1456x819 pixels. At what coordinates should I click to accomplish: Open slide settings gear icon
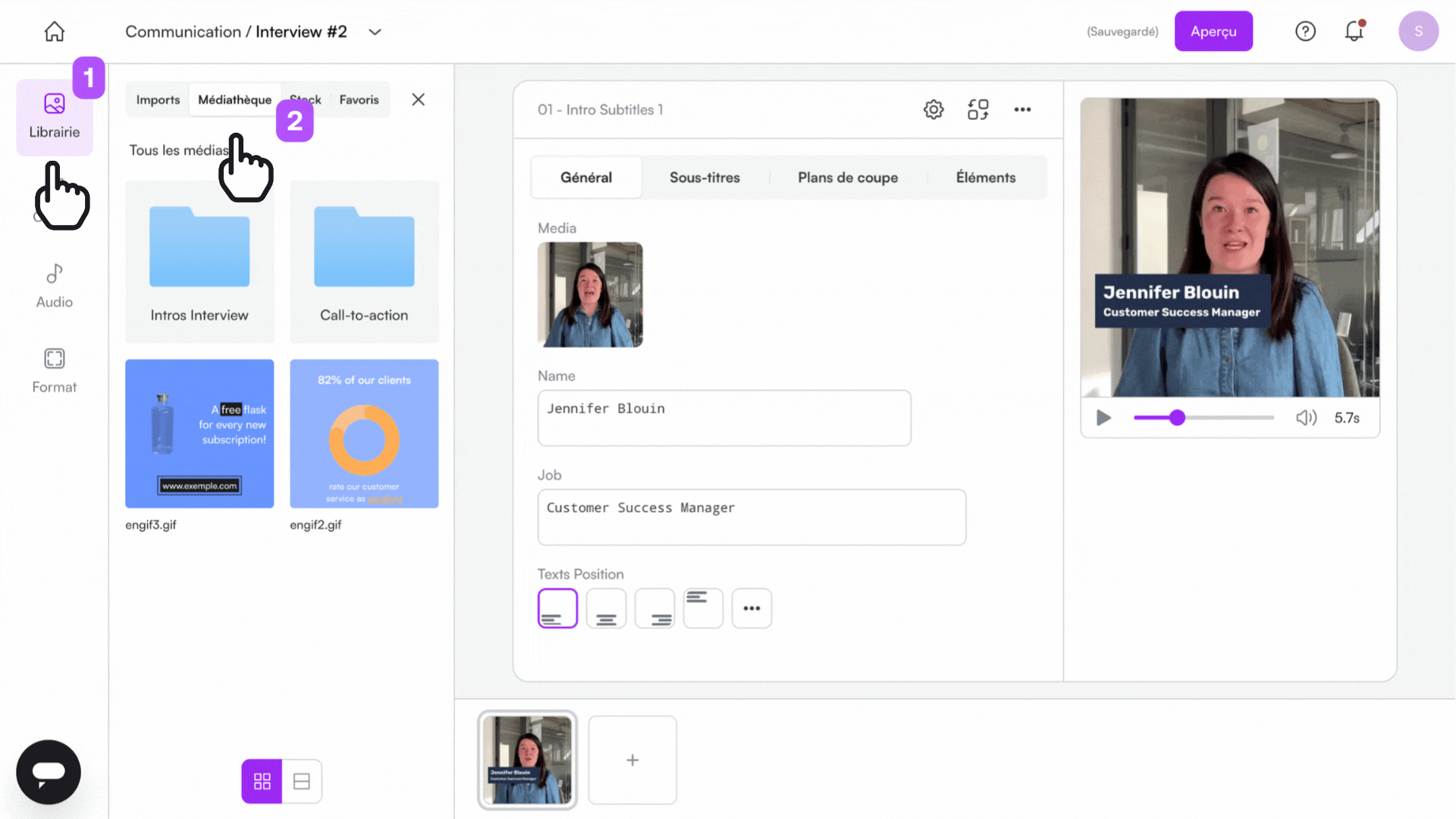(934, 109)
